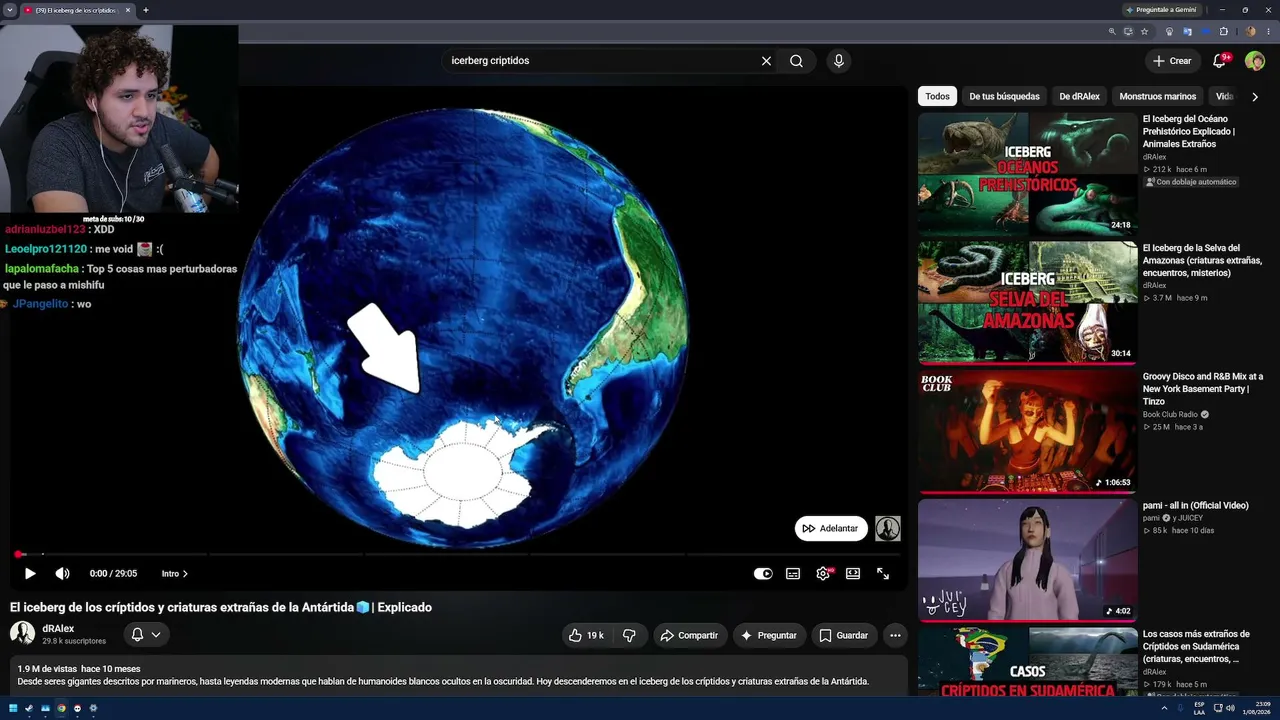1280x720 pixels.
Task: Switch the ESP keyboard language indicator
Action: (x=1199, y=708)
